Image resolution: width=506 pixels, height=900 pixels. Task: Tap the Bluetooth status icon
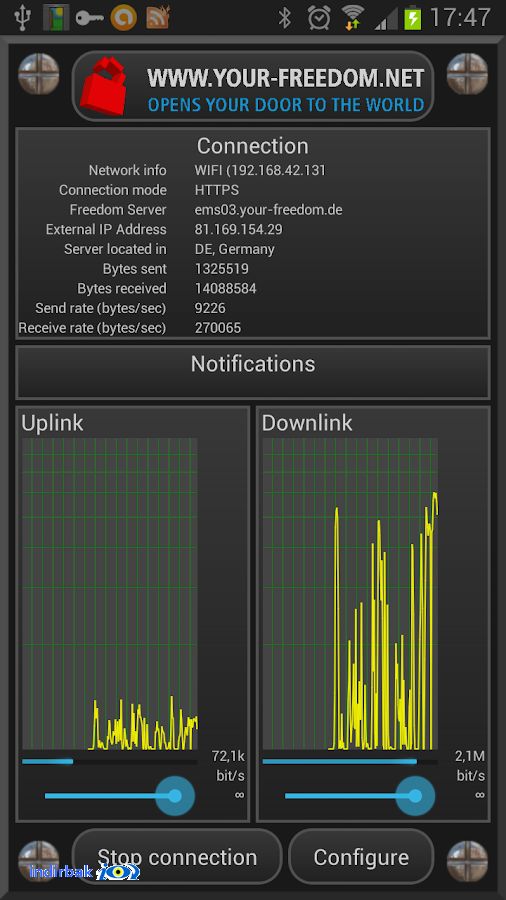(285, 17)
